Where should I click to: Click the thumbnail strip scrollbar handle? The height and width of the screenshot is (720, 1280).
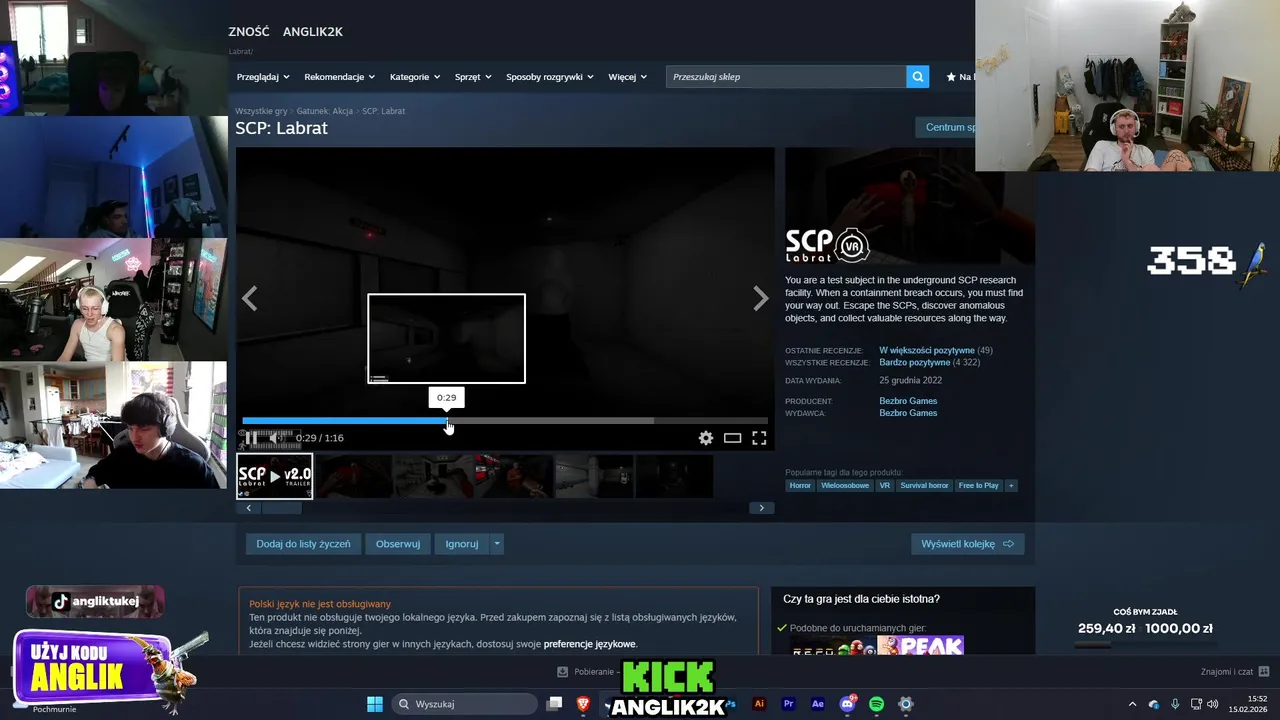pyautogui.click(x=281, y=508)
